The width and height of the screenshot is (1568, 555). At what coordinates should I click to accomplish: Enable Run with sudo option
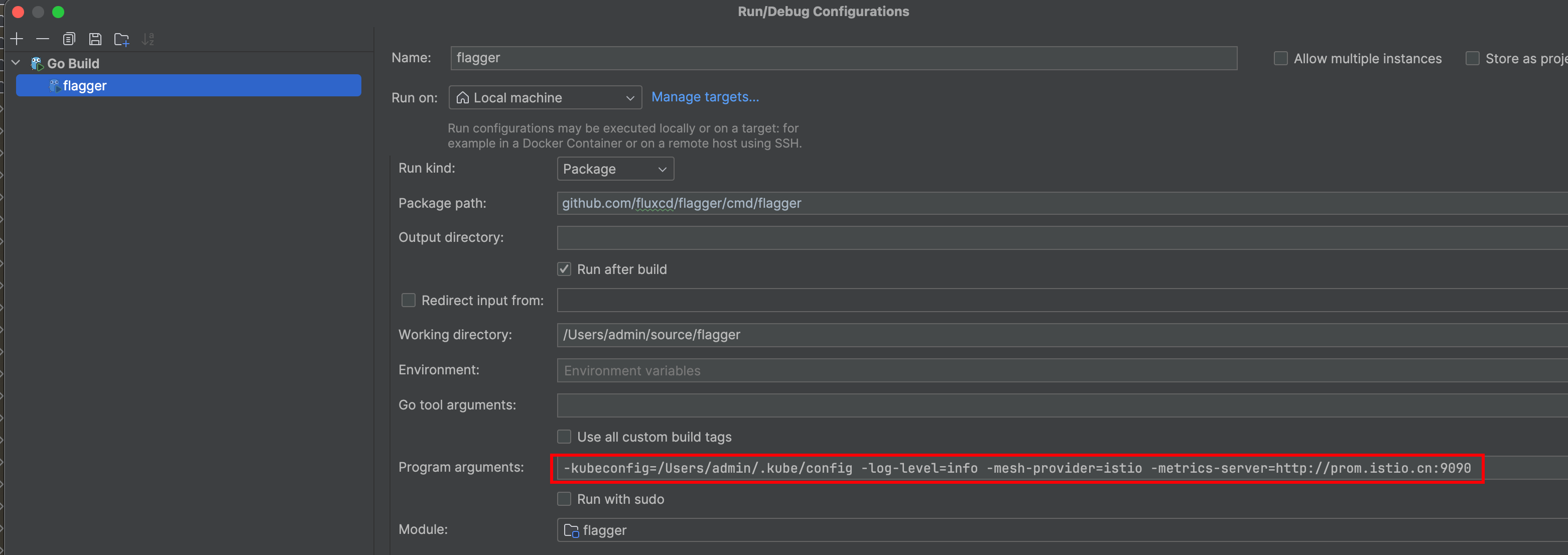(564, 499)
